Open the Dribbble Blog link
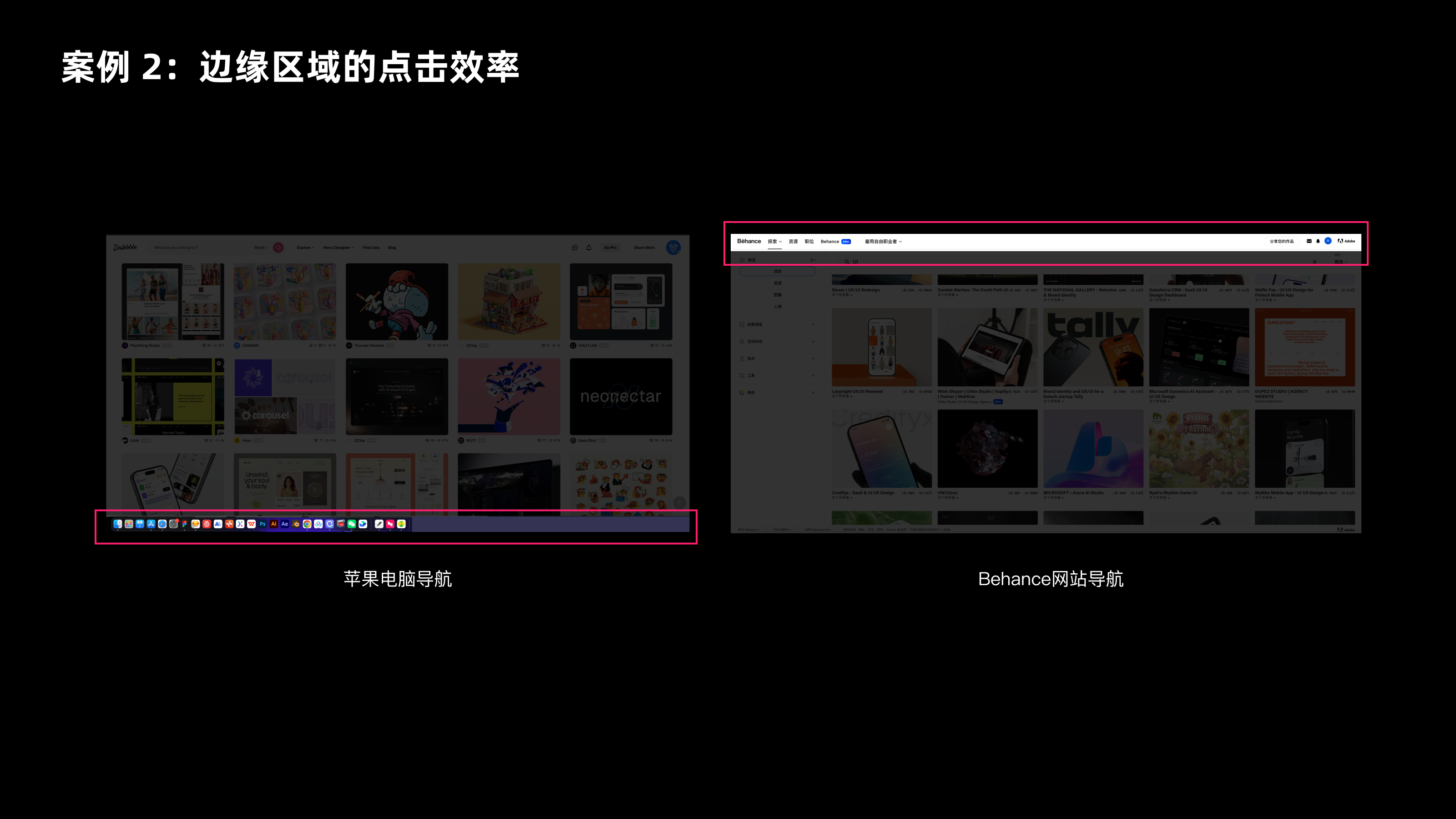 click(392, 248)
